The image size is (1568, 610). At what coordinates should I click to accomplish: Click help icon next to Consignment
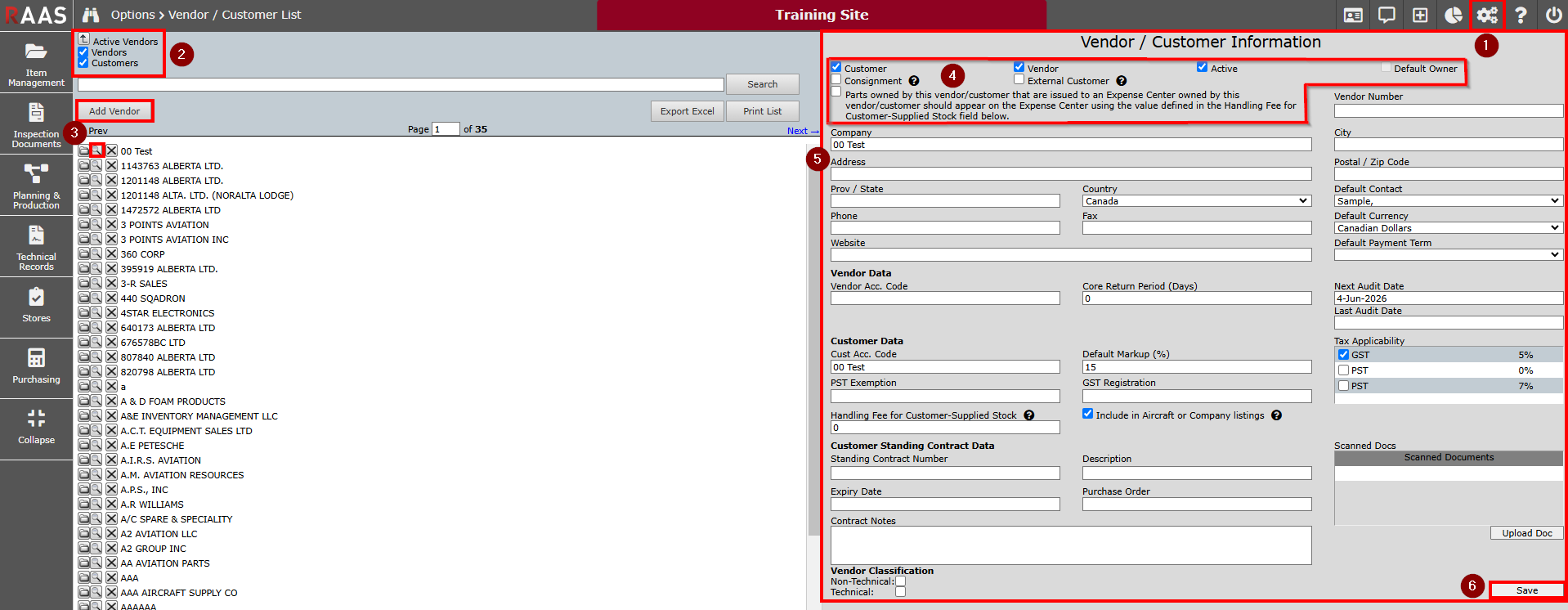point(914,81)
